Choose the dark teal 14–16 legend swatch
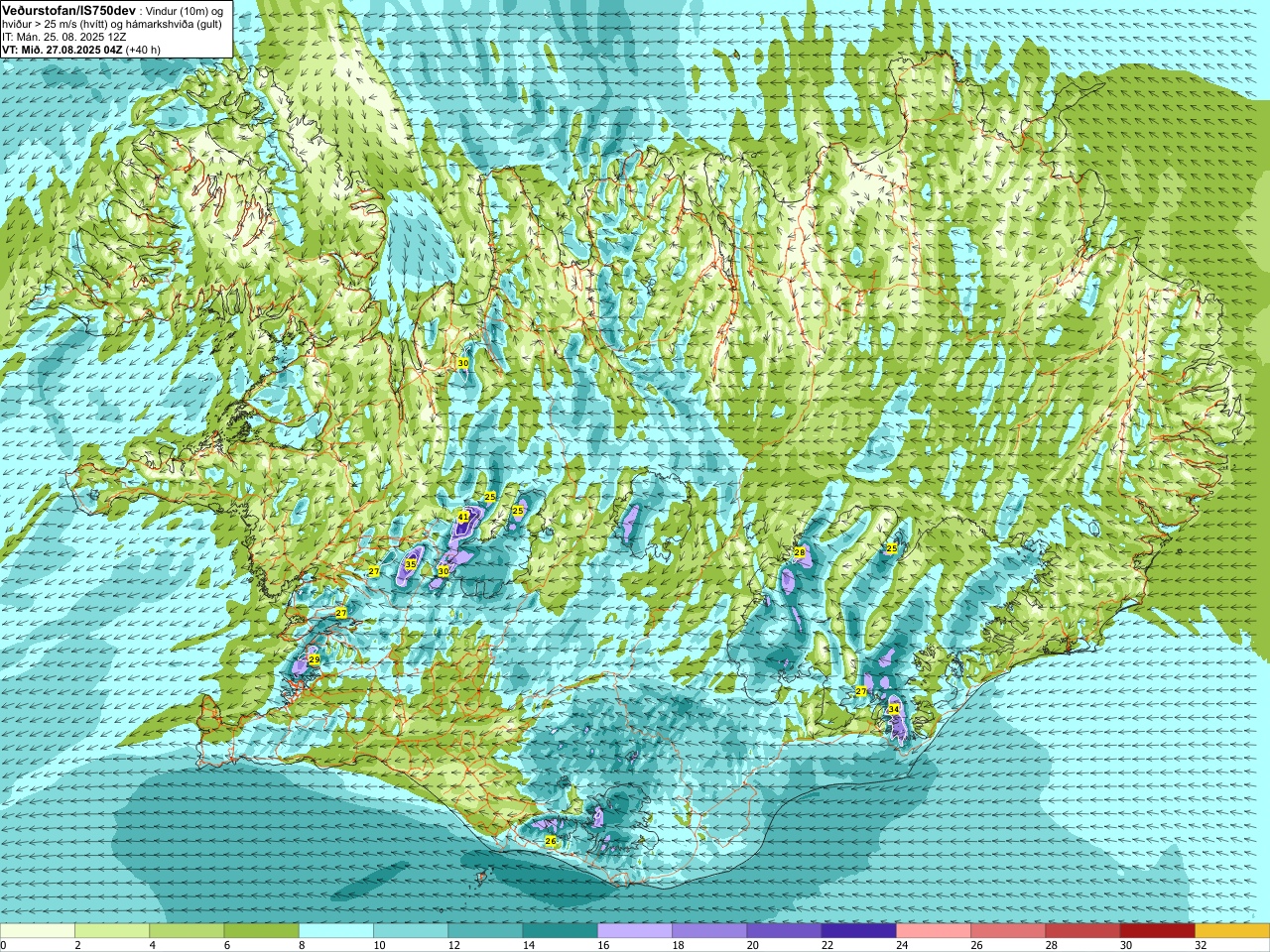This screenshot has width=1270, height=952. click(x=560, y=931)
